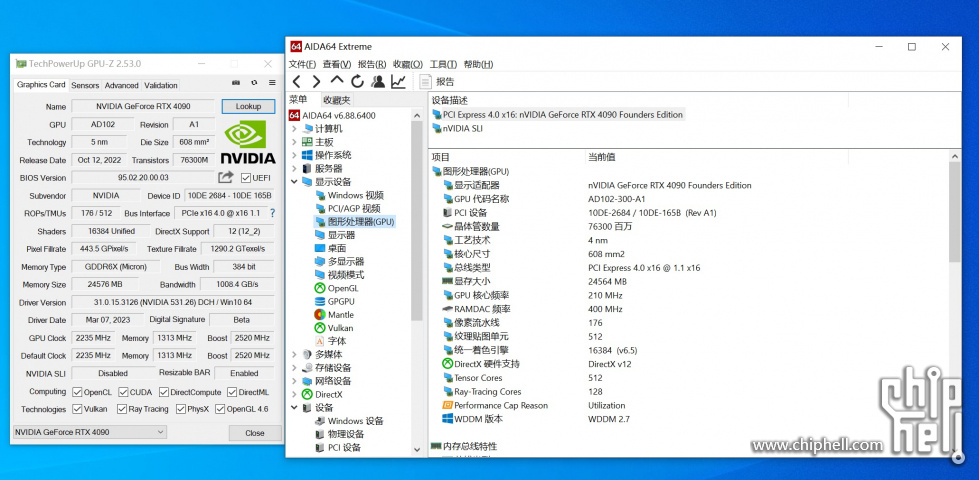Click the Lookup button in GPU-Z
The width and height of the screenshot is (979, 480).
(x=248, y=106)
